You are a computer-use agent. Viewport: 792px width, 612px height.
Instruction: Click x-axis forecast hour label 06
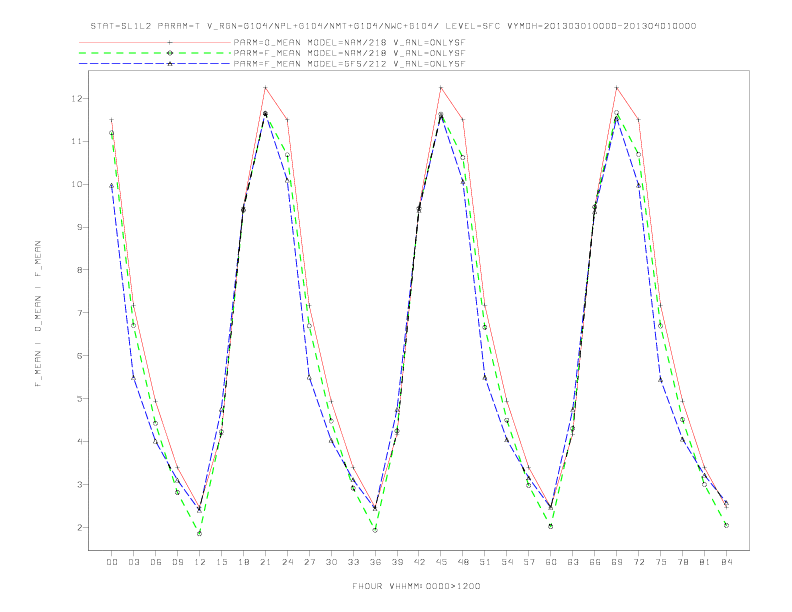tap(156, 562)
